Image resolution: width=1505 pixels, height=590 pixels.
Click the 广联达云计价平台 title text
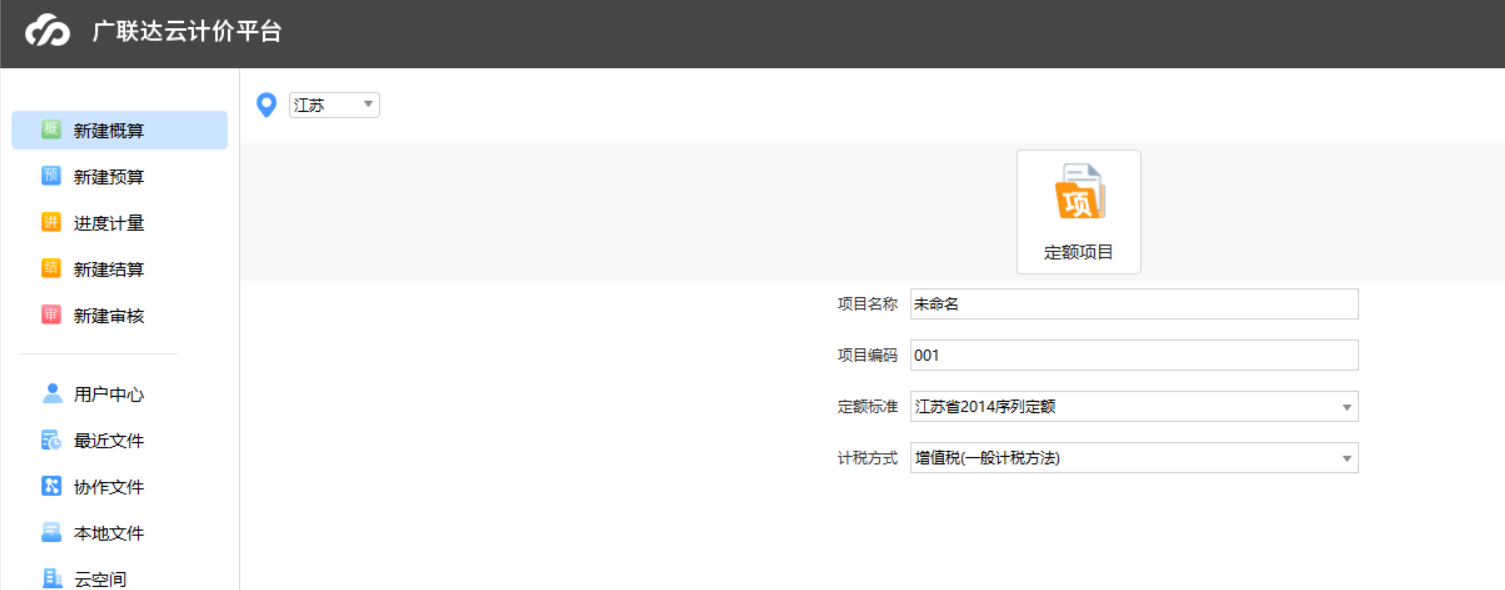[x=187, y=32]
